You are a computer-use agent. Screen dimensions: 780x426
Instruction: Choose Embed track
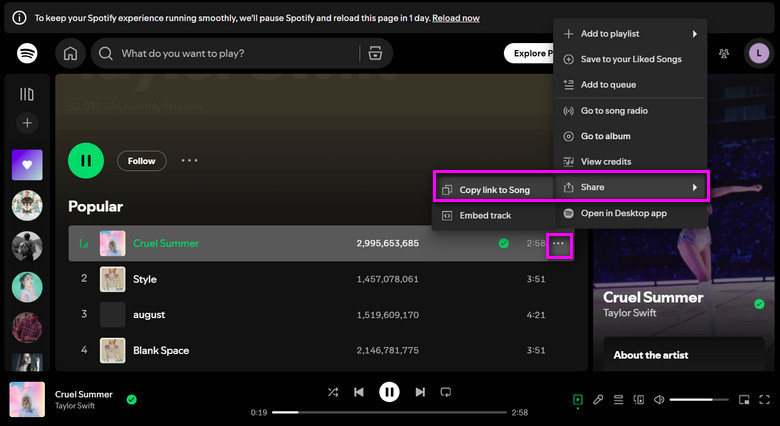click(x=493, y=215)
